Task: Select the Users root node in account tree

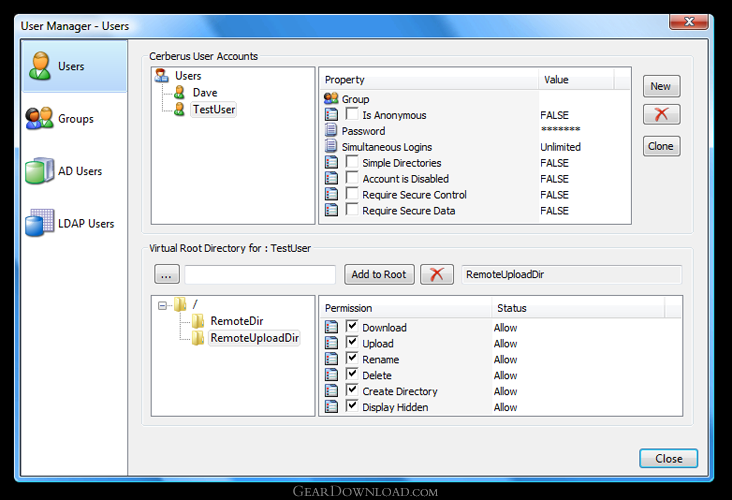Action: click(x=188, y=76)
